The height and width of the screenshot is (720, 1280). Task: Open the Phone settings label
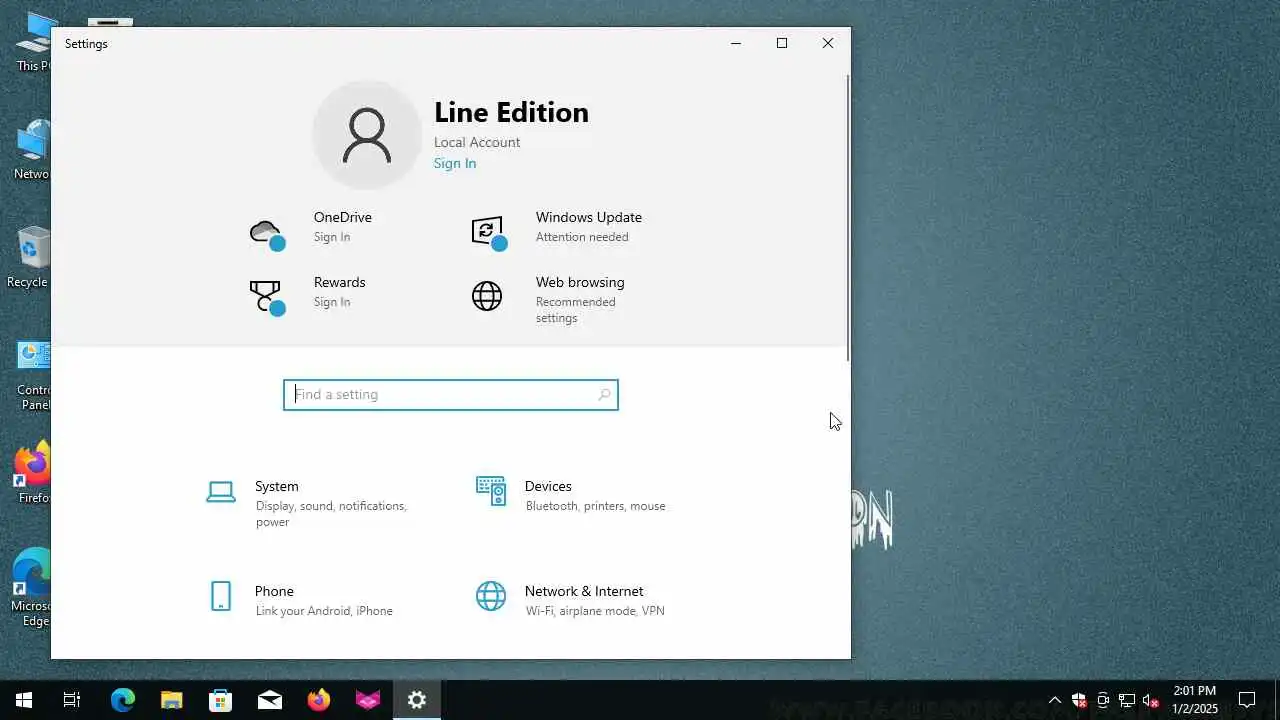point(274,591)
